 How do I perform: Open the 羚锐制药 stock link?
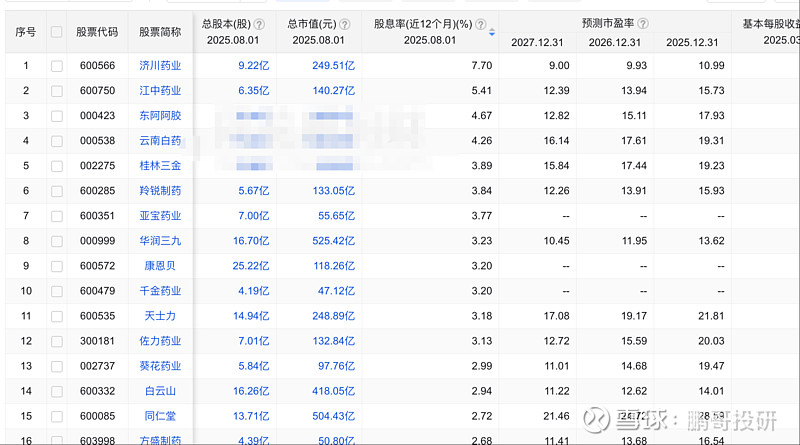(160, 190)
